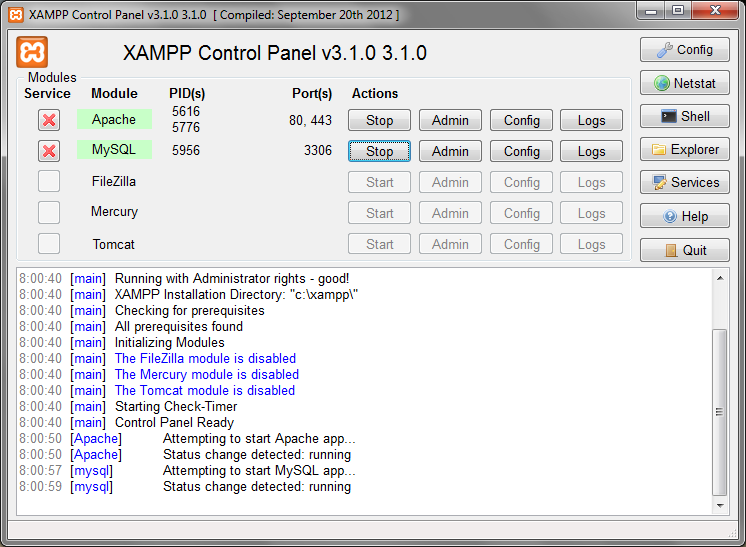
Task: Click the FileZilla module label
Action: click(x=114, y=181)
